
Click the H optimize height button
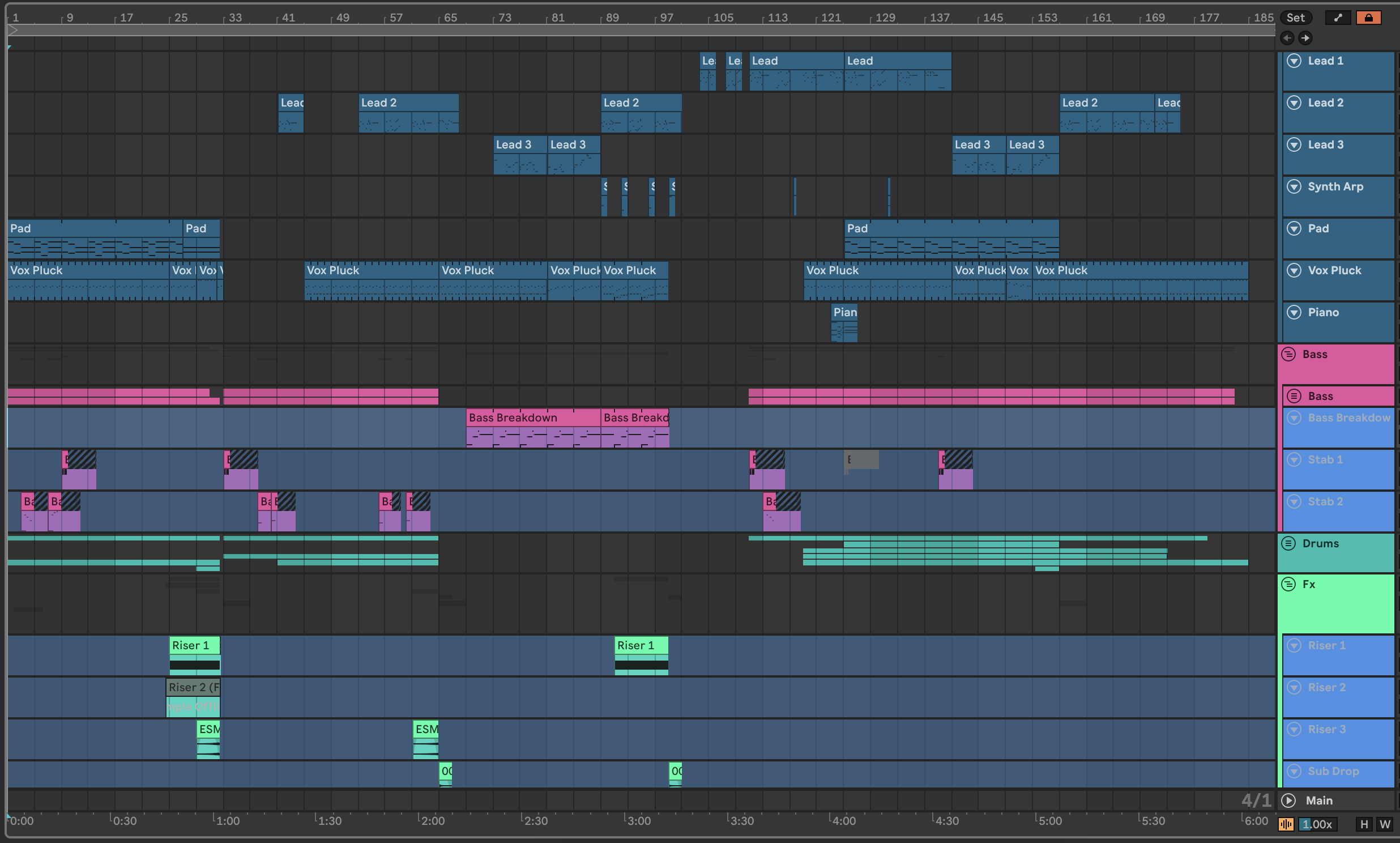[1364, 824]
